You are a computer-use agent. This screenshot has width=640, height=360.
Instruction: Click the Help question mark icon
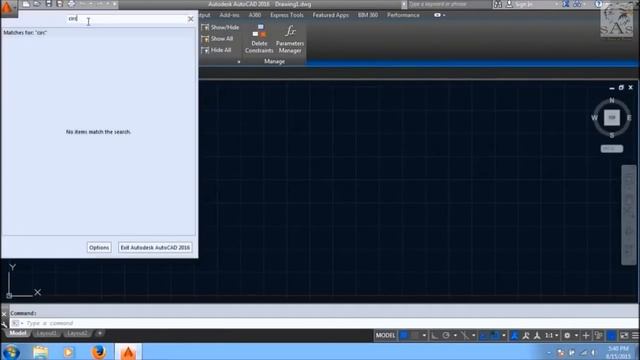[x=599, y=4]
